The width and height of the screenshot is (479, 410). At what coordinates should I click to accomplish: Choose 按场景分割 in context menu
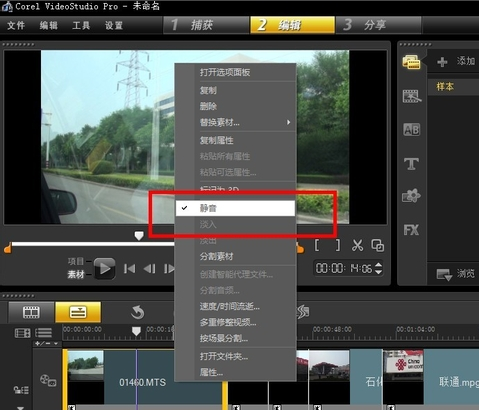pos(224,338)
